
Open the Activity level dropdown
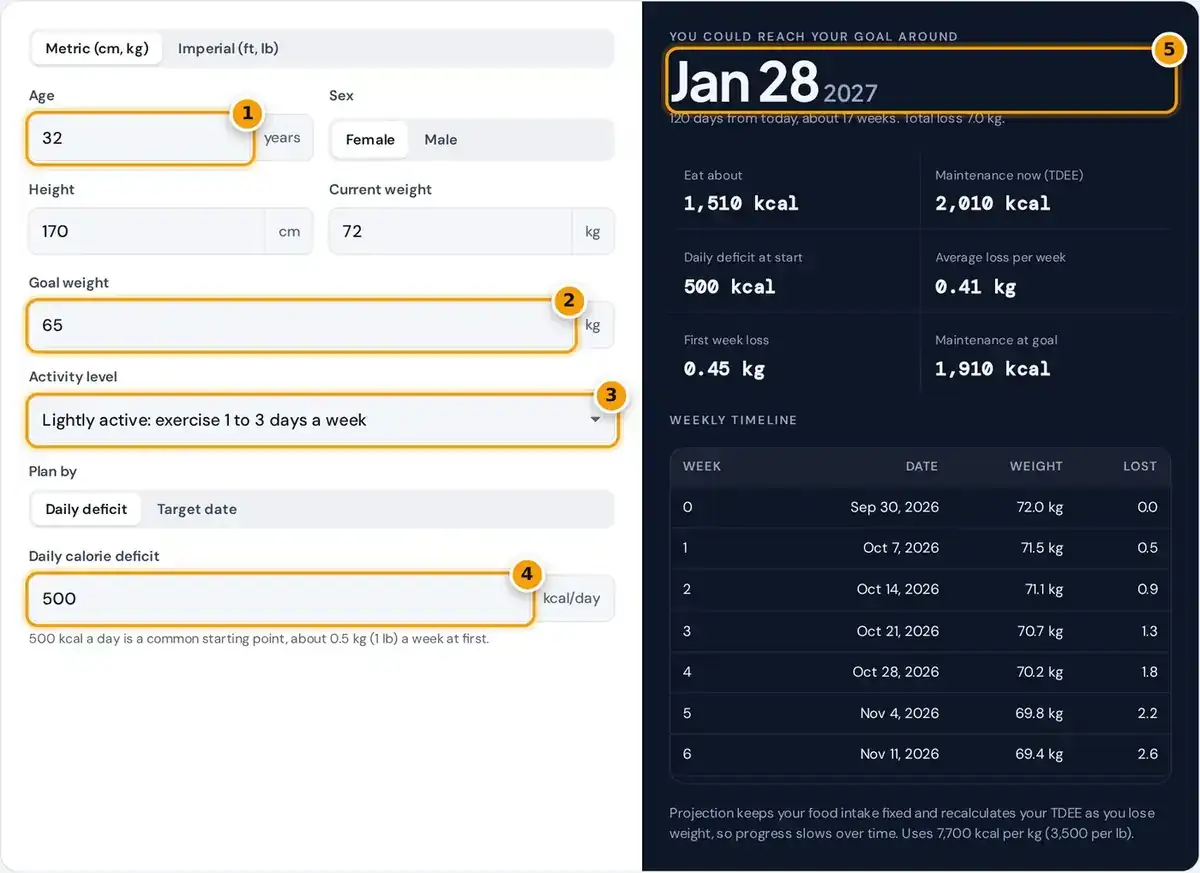pyautogui.click(x=322, y=421)
